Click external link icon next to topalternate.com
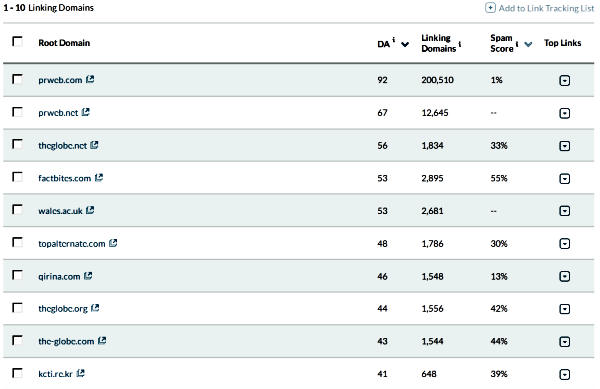The width and height of the screenshot is (600, 389). (113, 243)
